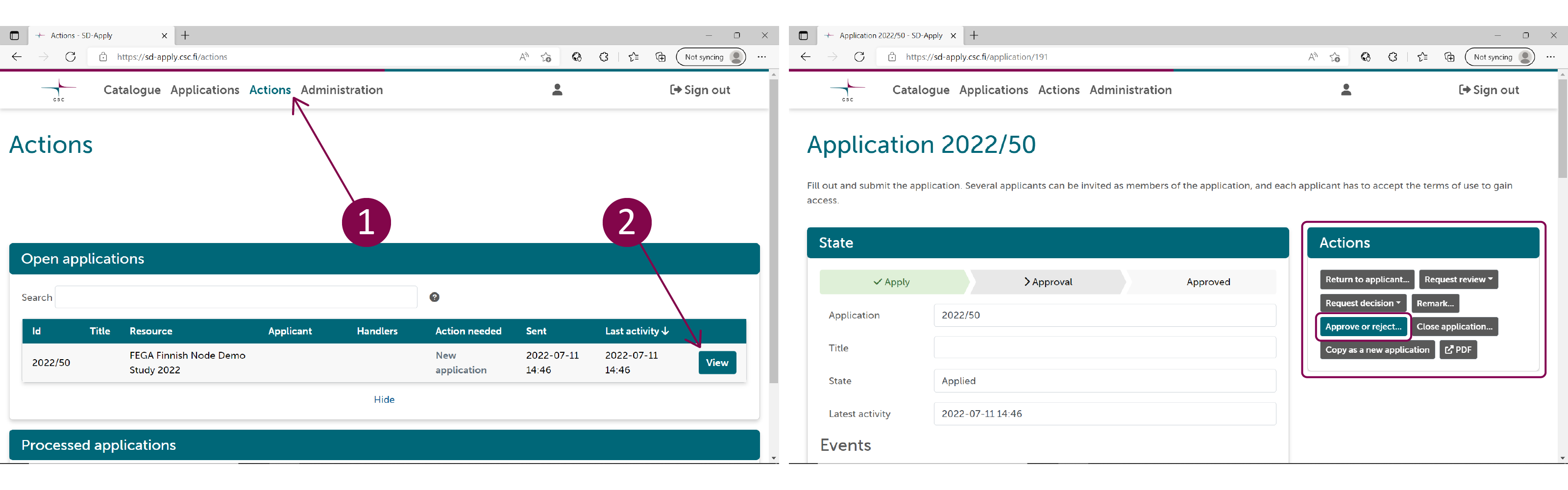The height and width of the screenshot is (490, 1568).
Task: Expand the Request review dropdown
Action: coord(1458,280)
